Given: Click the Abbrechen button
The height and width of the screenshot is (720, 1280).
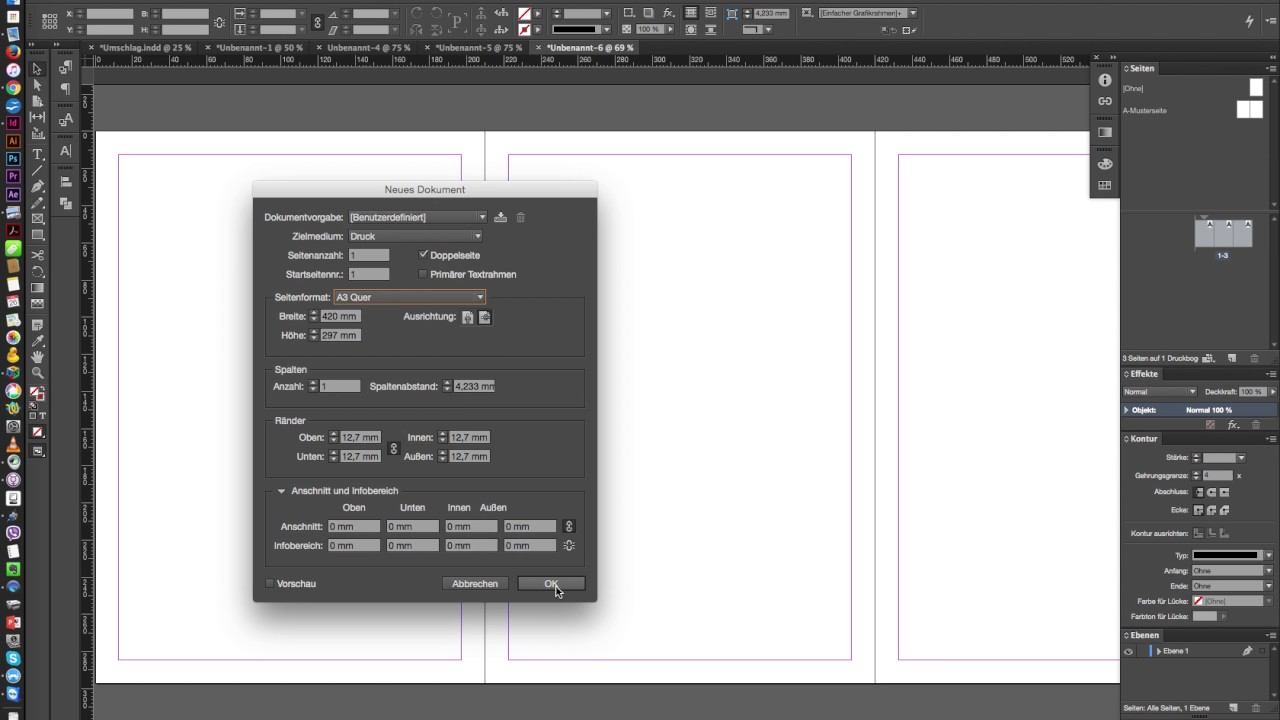Looking at the screenshot, I should click(475, 583).
